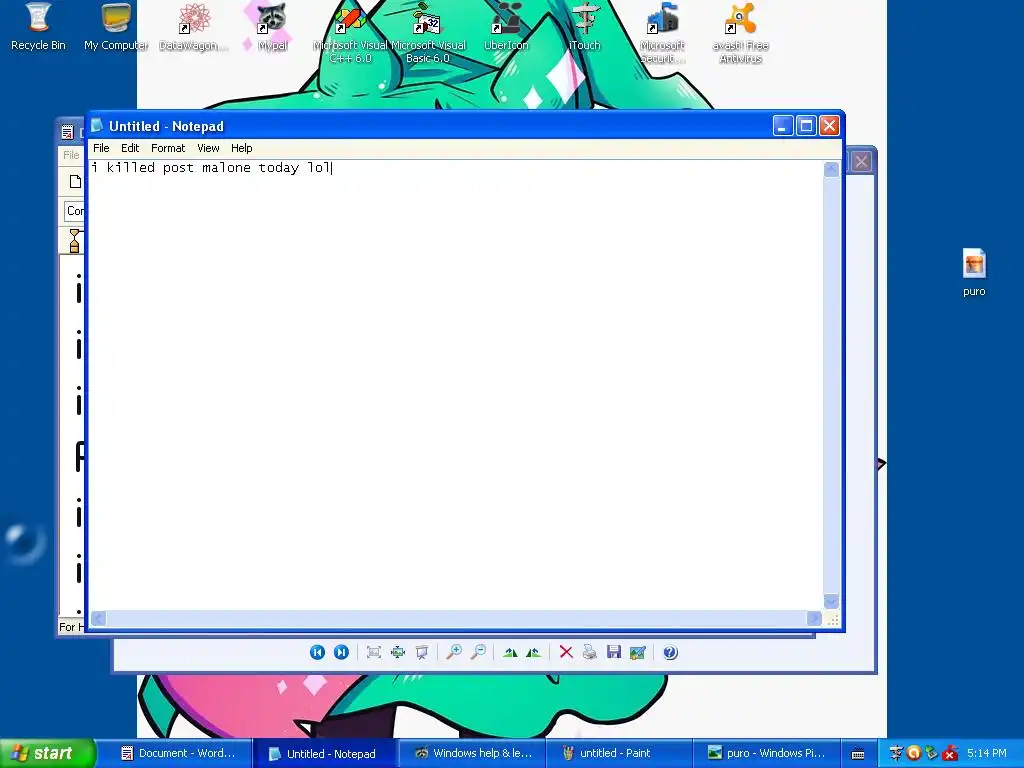Click Notepad horizontal scrollbar left arrow
Screen dimensions: 1024x768
click(x=98, y=618)
